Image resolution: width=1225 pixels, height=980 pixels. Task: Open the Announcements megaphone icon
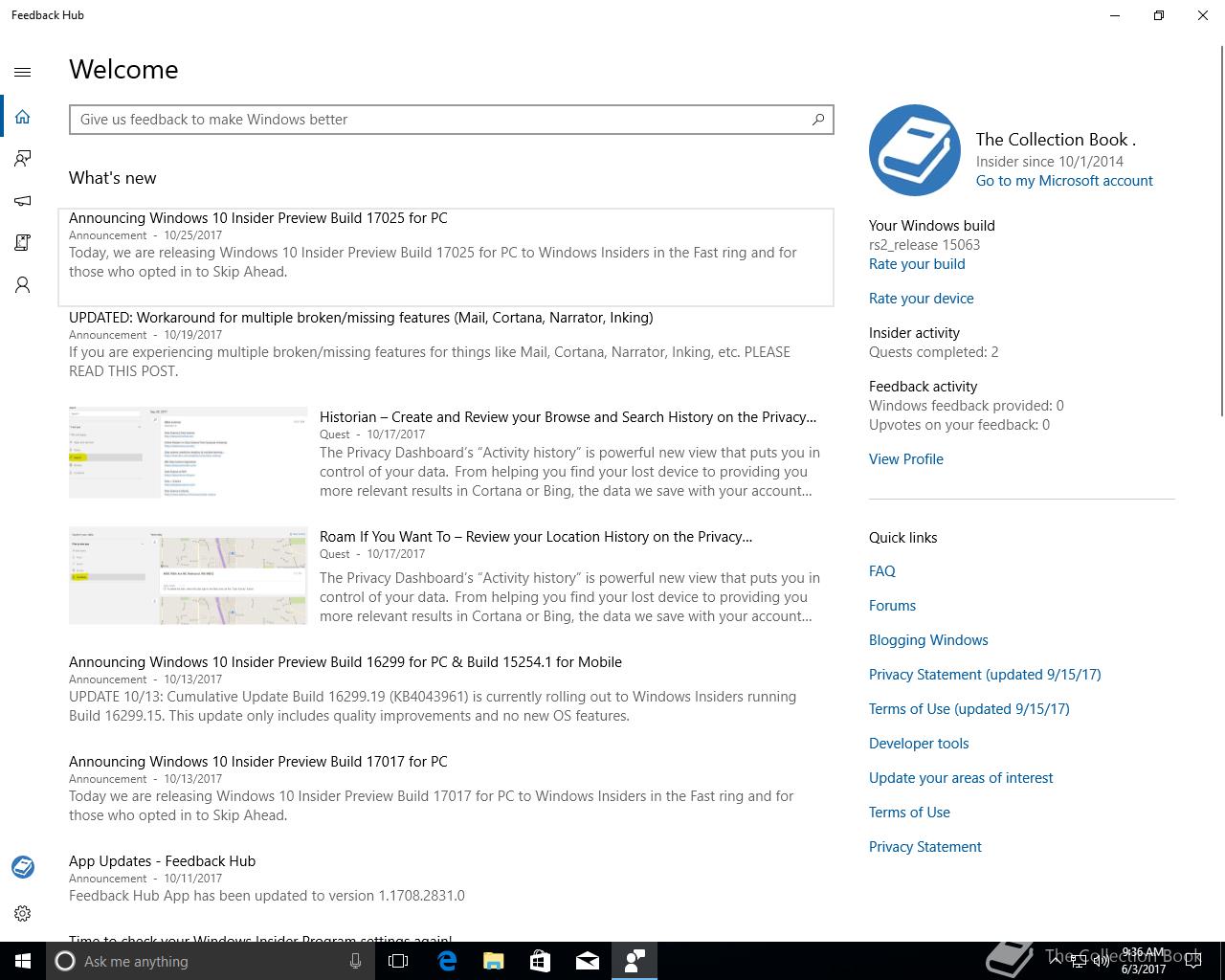(23, 201)
